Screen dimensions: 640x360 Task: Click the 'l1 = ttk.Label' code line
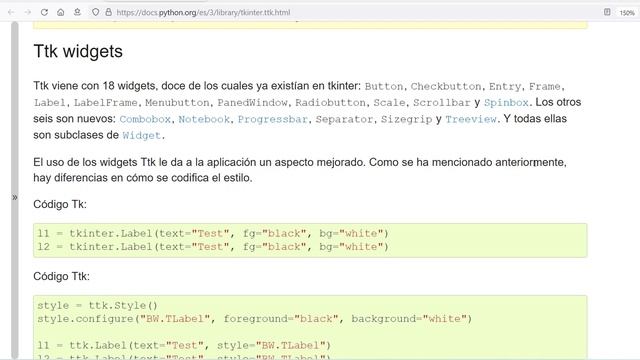[184, 345]
